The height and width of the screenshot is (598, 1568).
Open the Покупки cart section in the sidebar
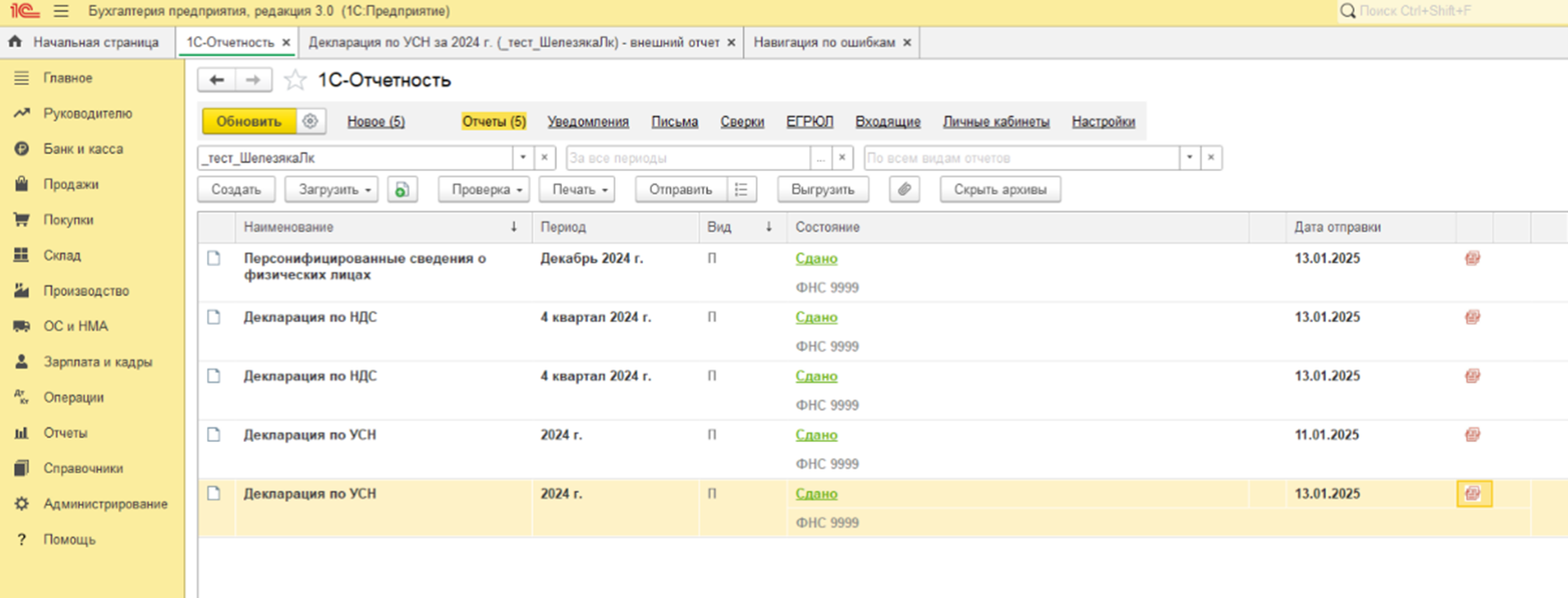tap(68, 220)
